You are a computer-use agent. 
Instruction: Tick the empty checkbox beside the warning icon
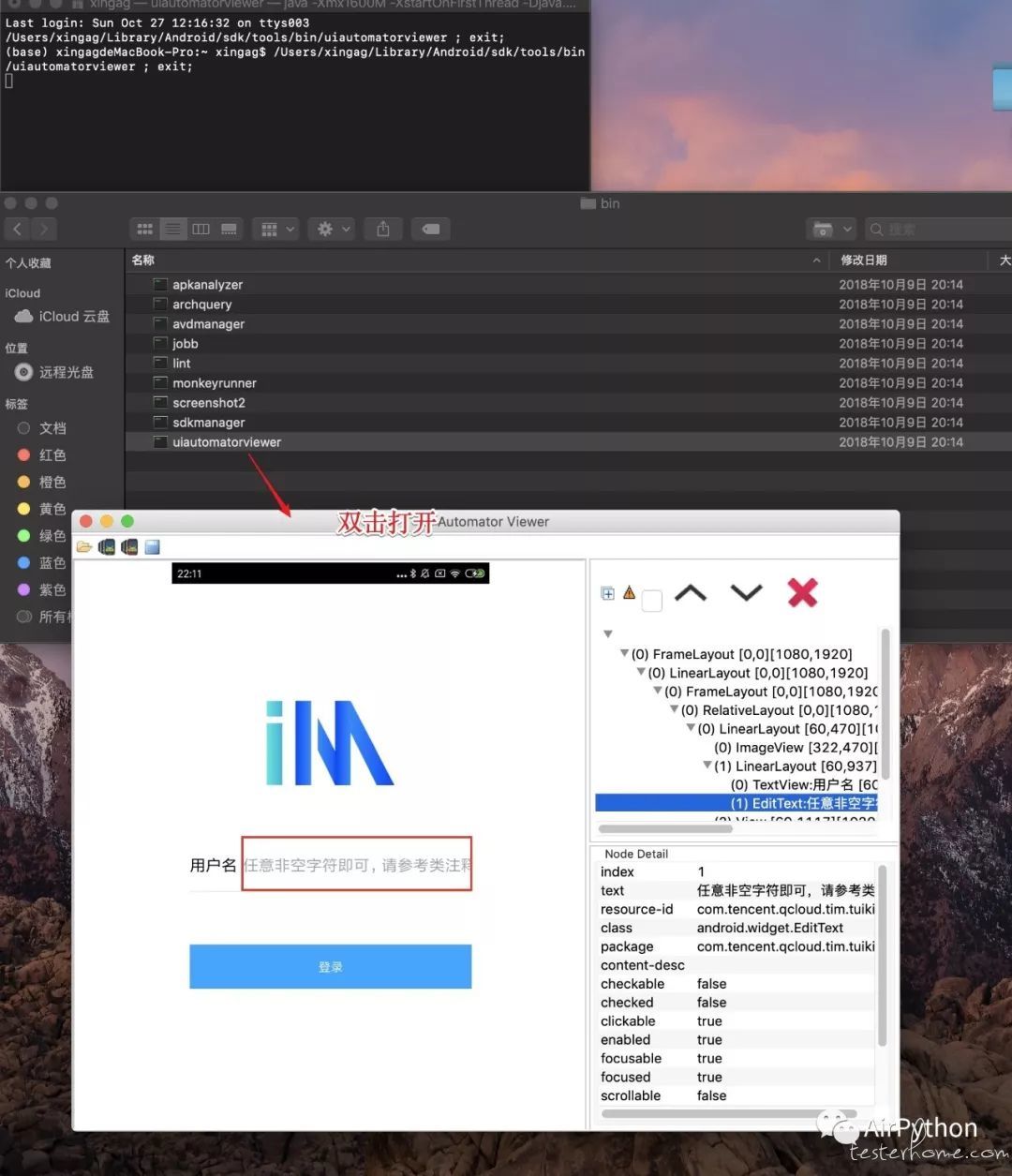tap(652, 601)
